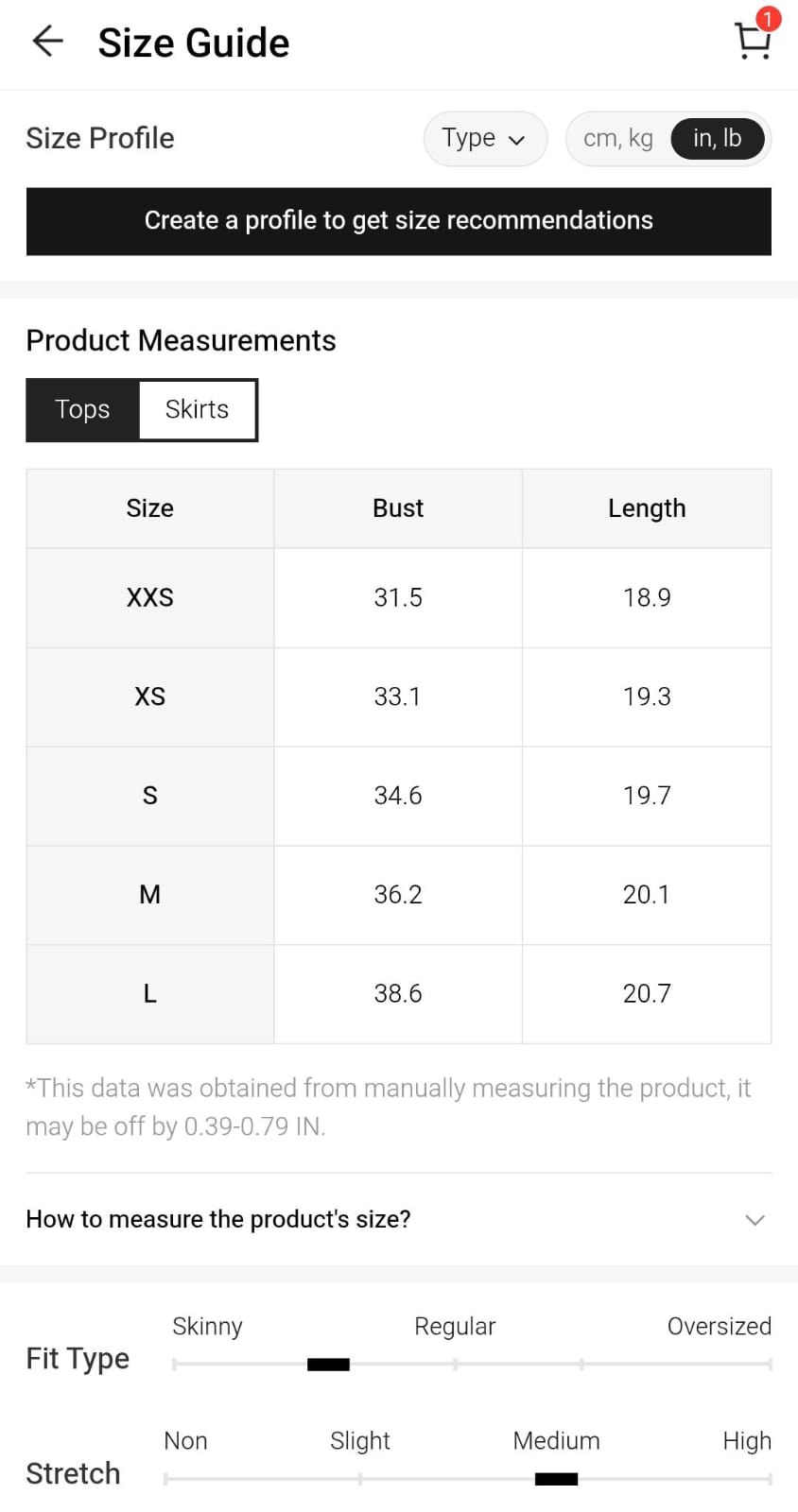
Task: Click the Stretch slider marker
Action: coord(556,1479)
